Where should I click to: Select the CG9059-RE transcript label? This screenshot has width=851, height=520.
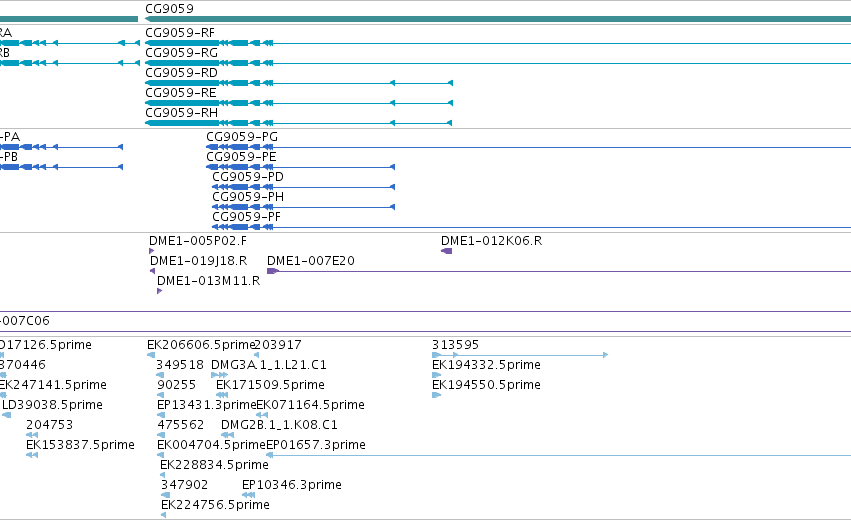pos(181,93)
